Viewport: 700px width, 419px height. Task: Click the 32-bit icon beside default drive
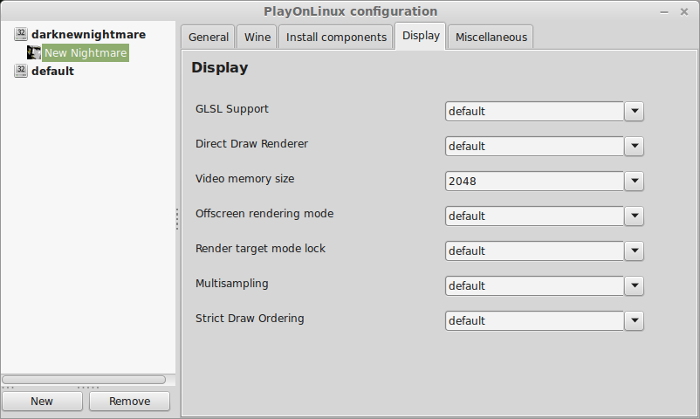point(21,71)
